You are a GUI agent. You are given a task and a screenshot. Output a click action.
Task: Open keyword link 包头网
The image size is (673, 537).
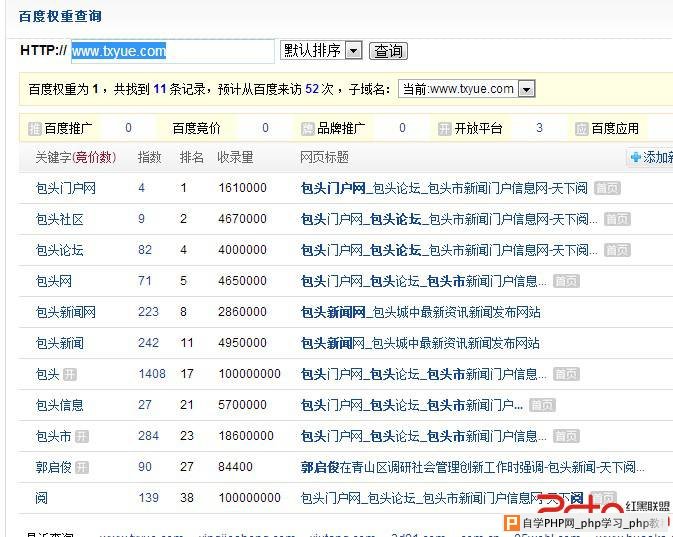(54, 281)
